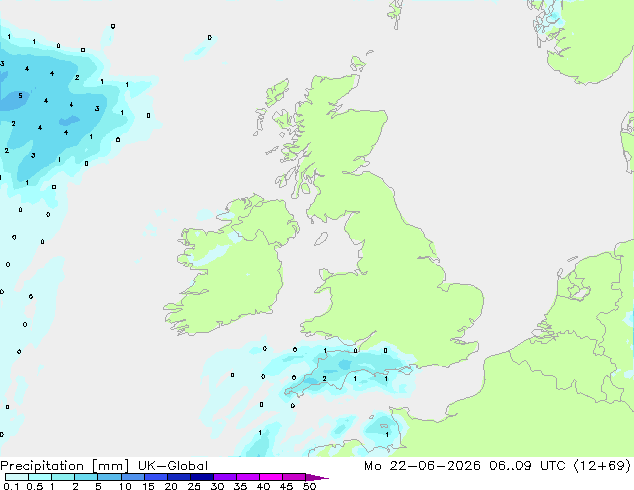Image resolution: width=634 pixels, height=490 pixels.
Task: Click the 15–20 mm legend color swatch
Action: pyautogui.click(x=155, y=477)
